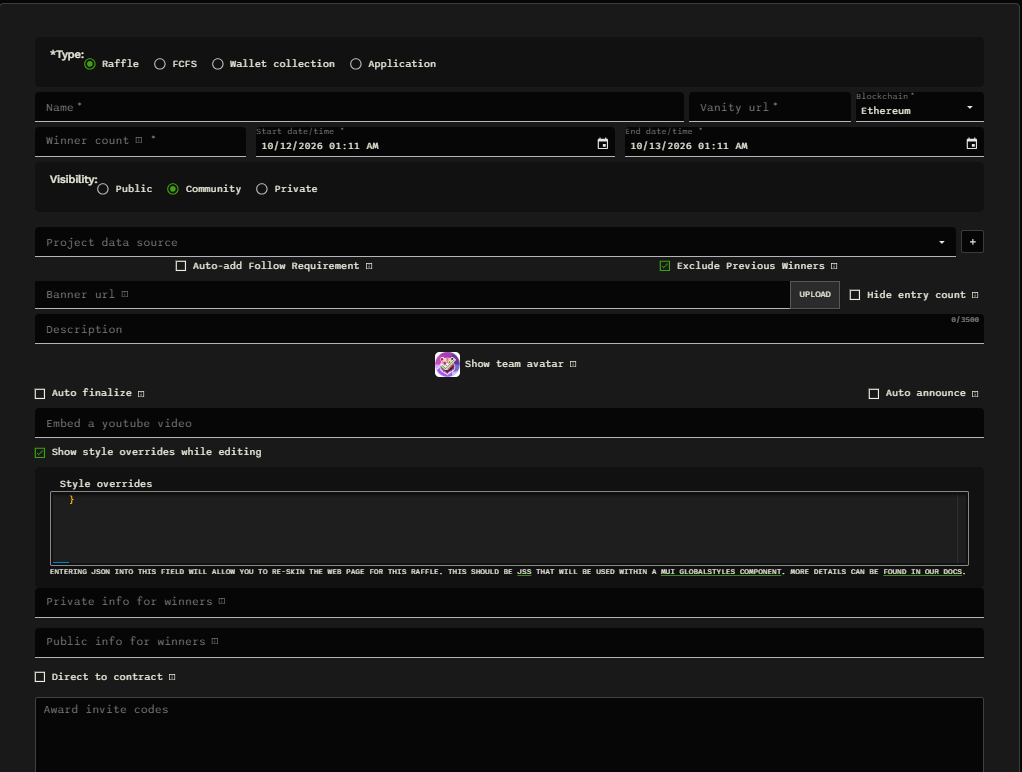Expand the Project data source dropdown
This screenshot has height=772, width=1022.
pos(495,242)
